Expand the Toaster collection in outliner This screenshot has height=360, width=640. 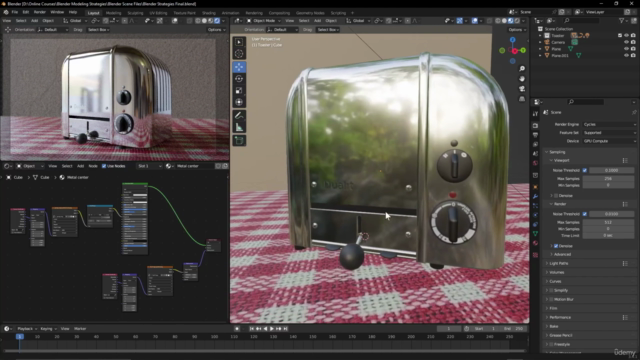point(540,36)
